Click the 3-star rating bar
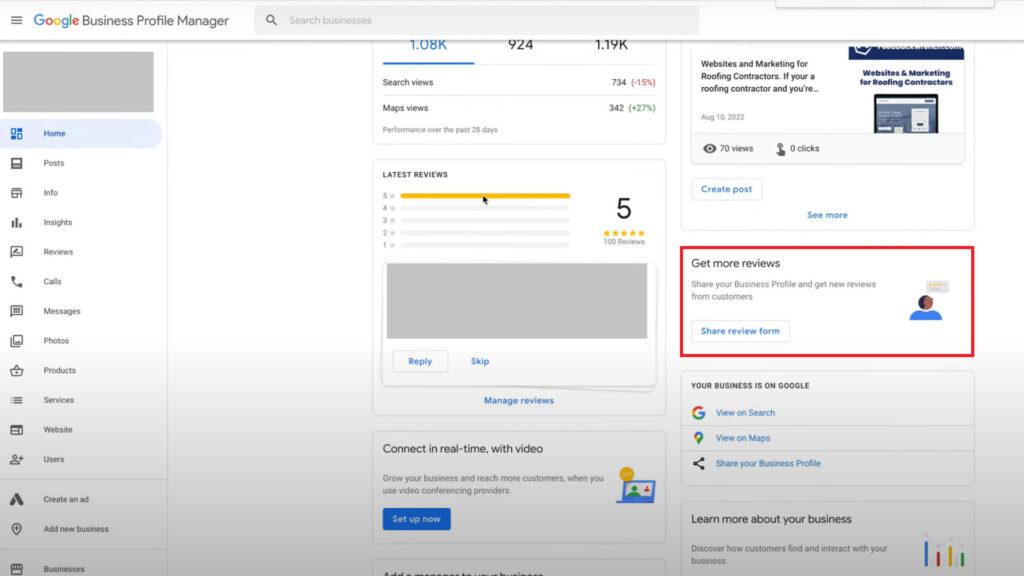 pyautogui.click(x=485, y=220)
